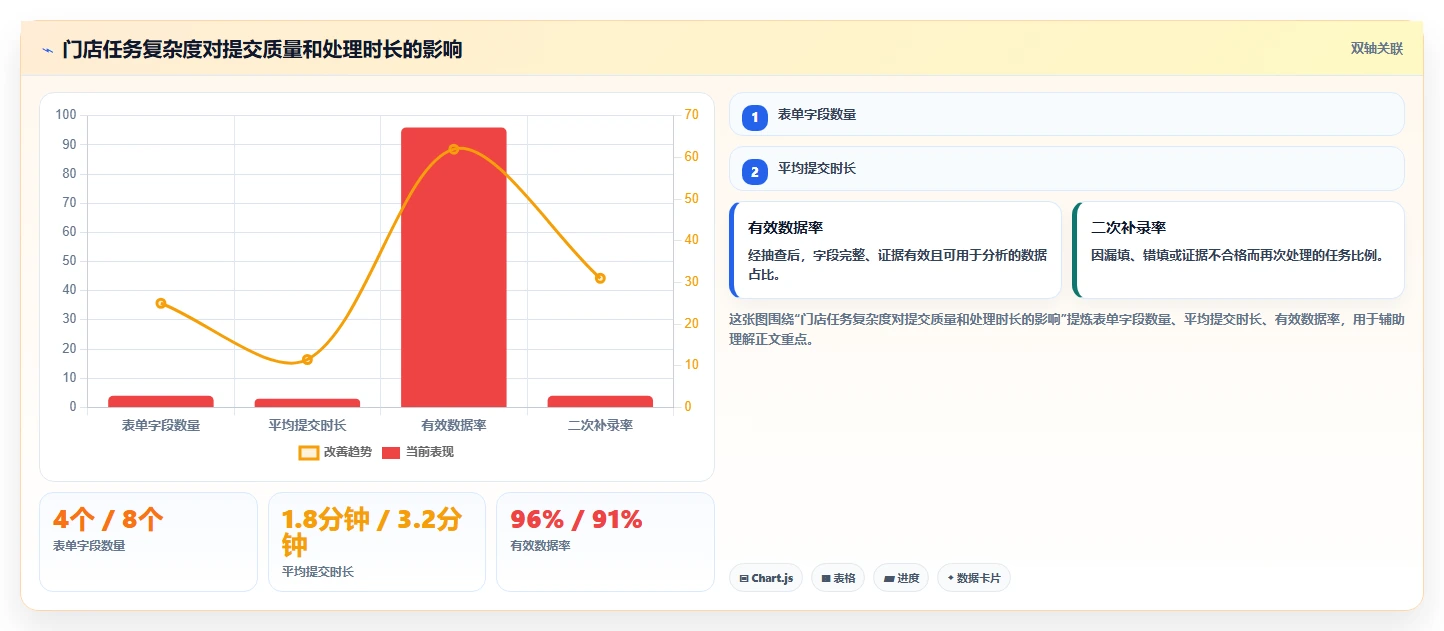1444x631 pixels.
Task: Click the 双轴关联 label in header
Action: pyautogui.click(x=1377, y=49)
